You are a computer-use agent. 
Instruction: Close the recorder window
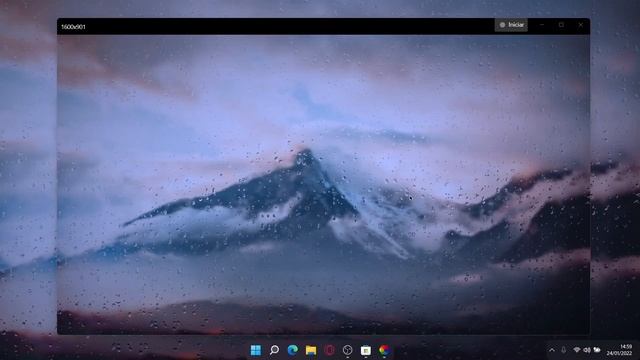pos(580,25)
